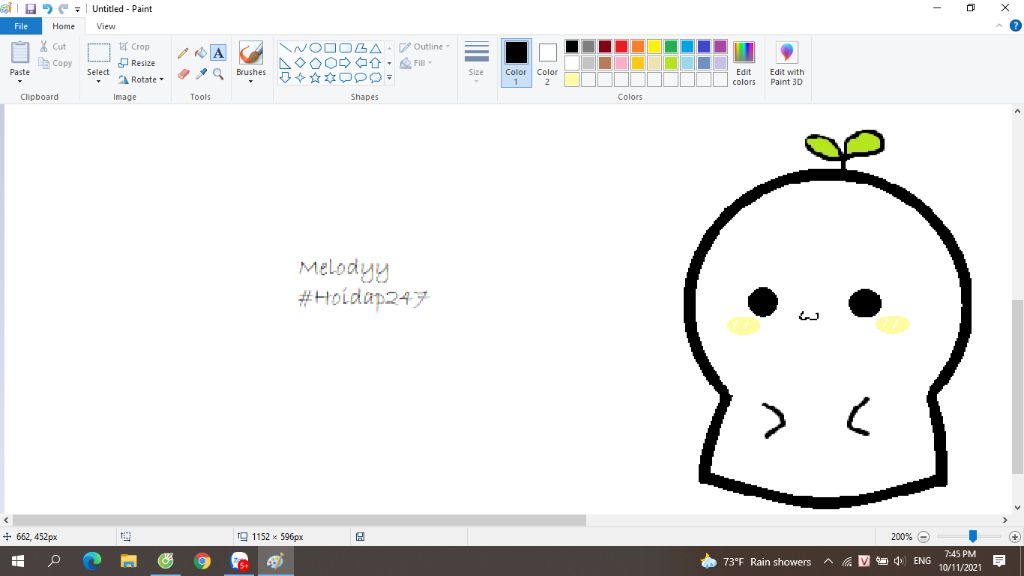Click the weather widget Rain showers
This screenshot has width=1024, height=576.
pos(755,562)
